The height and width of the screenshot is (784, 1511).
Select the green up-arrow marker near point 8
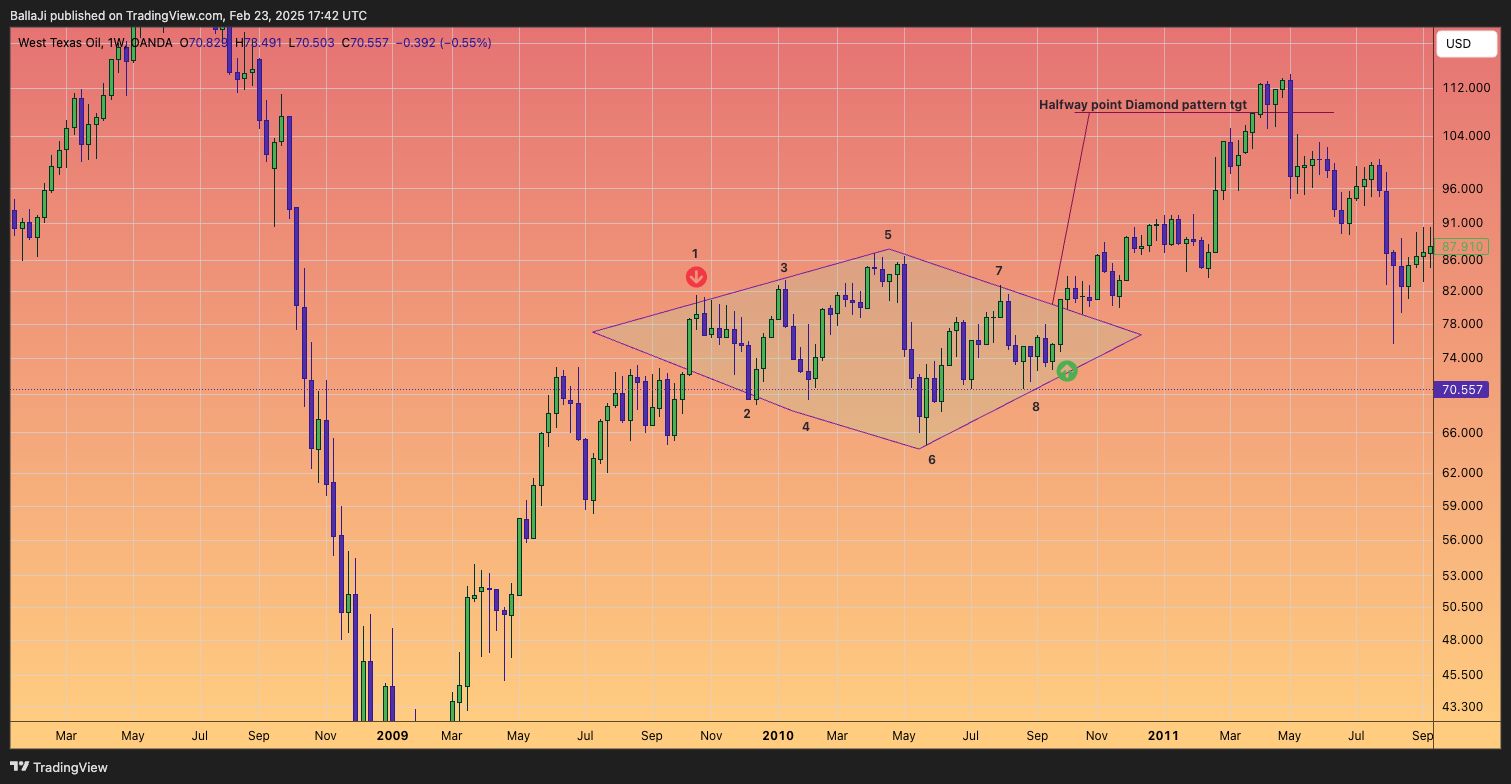[1067, 371]
